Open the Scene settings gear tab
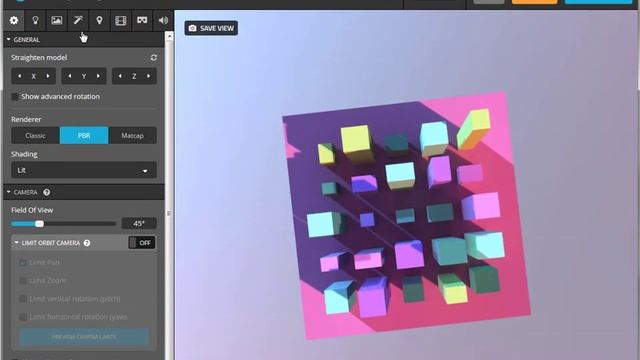The image size is (640, 360). pos(14,20)
